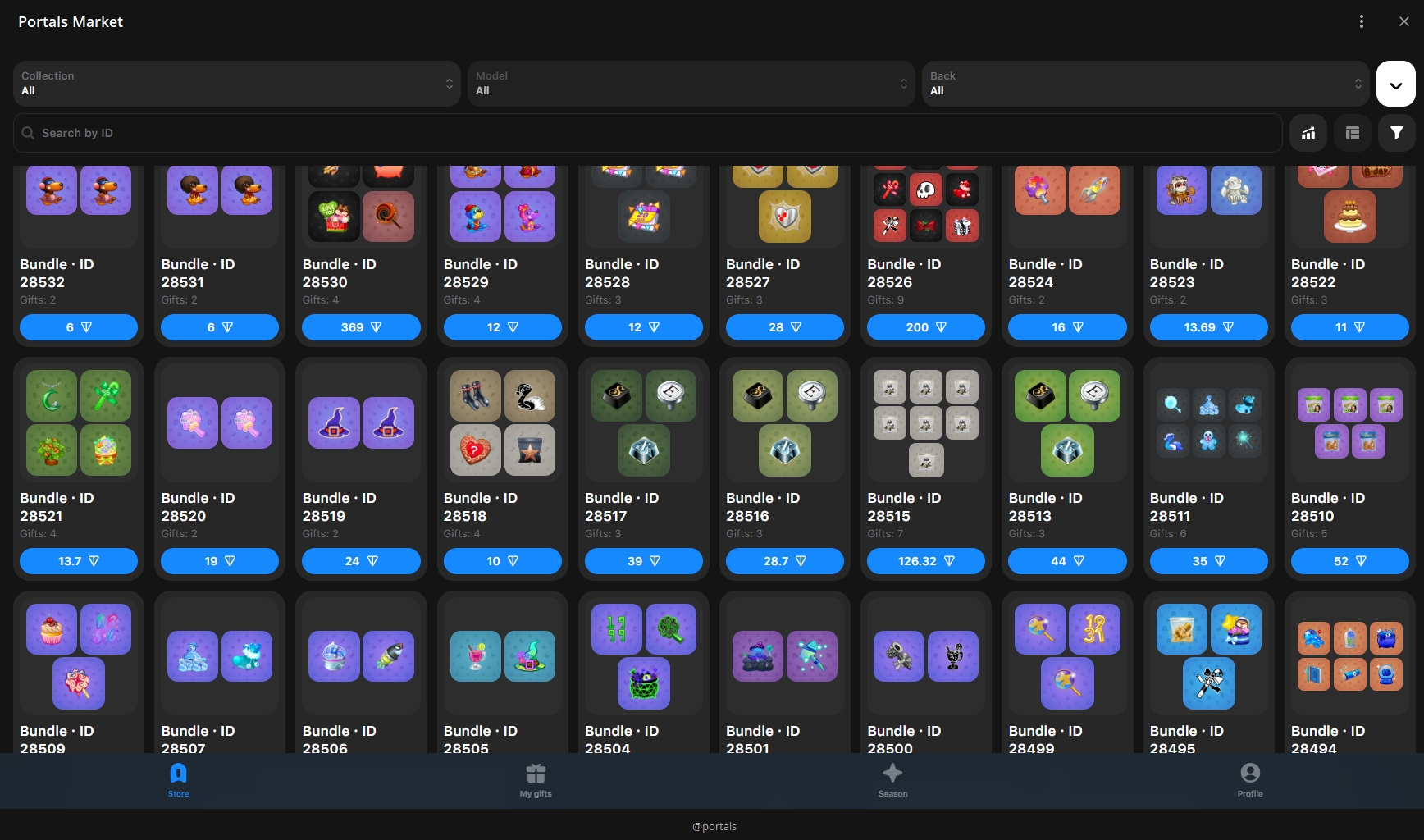
Task: Open the filter funnel icon
Action: 1396,133
